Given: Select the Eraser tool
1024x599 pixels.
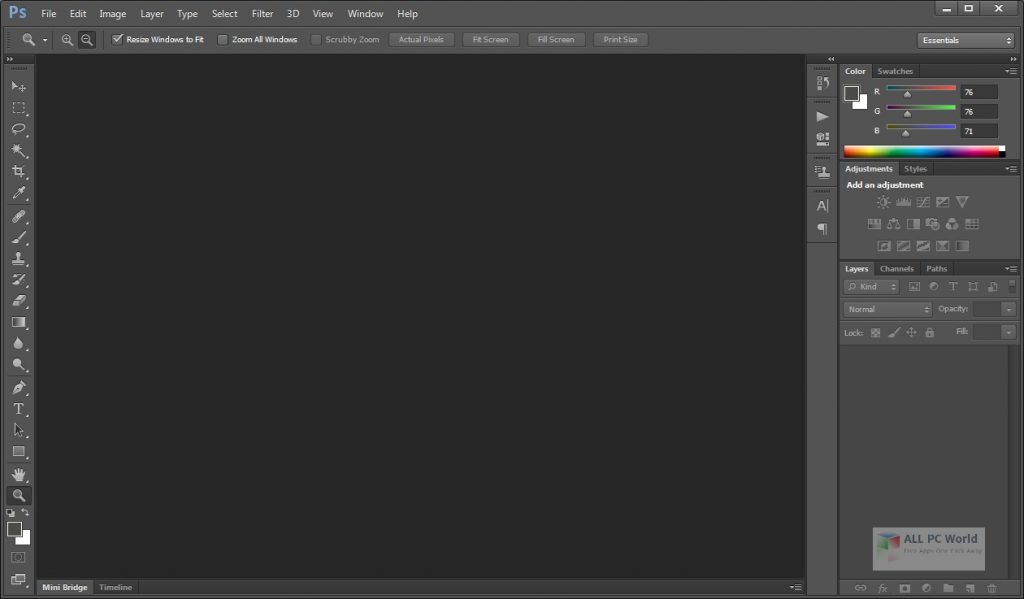Looking at the screenshot, I should point(18,301).
